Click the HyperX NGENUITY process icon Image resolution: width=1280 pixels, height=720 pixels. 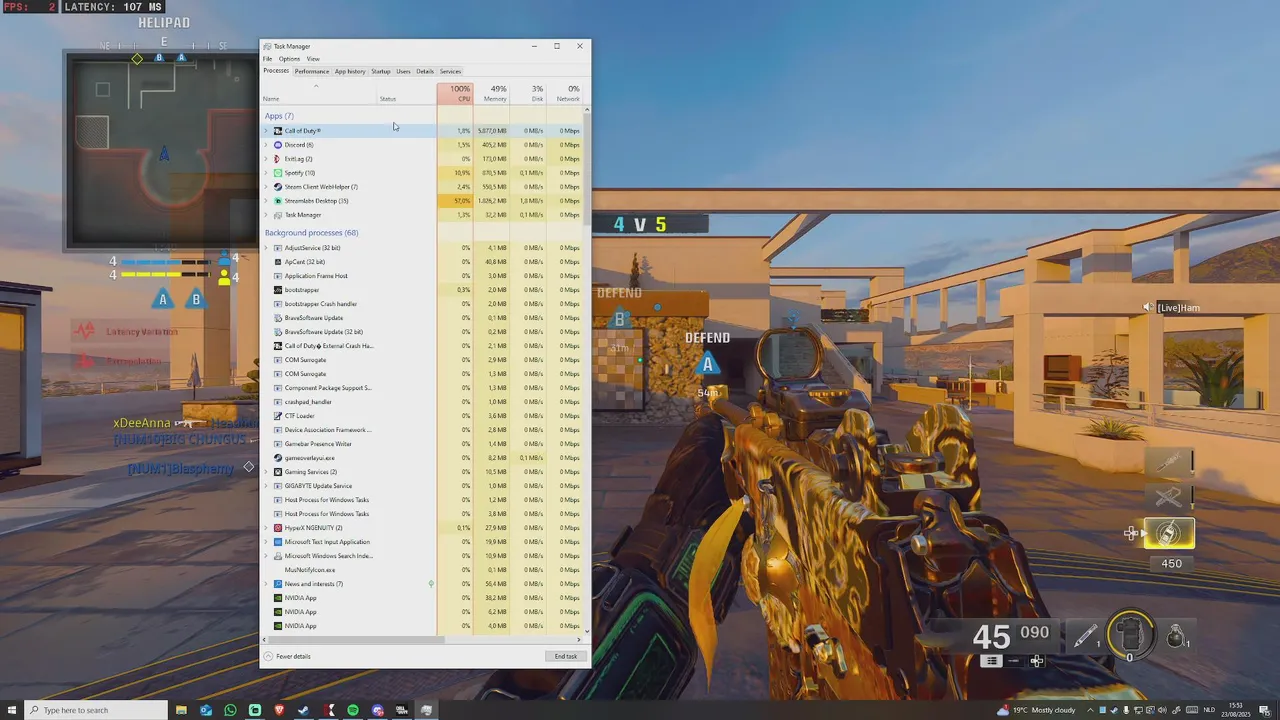coord(278,528)
